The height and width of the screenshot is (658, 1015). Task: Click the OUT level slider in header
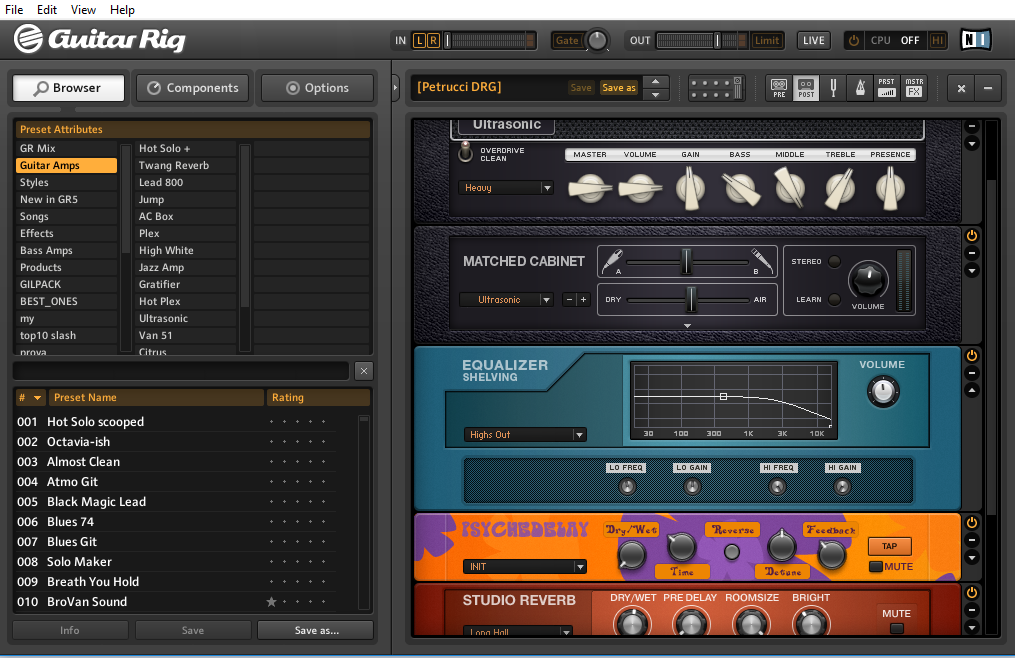pyautogui.click(x=716, y=40)
